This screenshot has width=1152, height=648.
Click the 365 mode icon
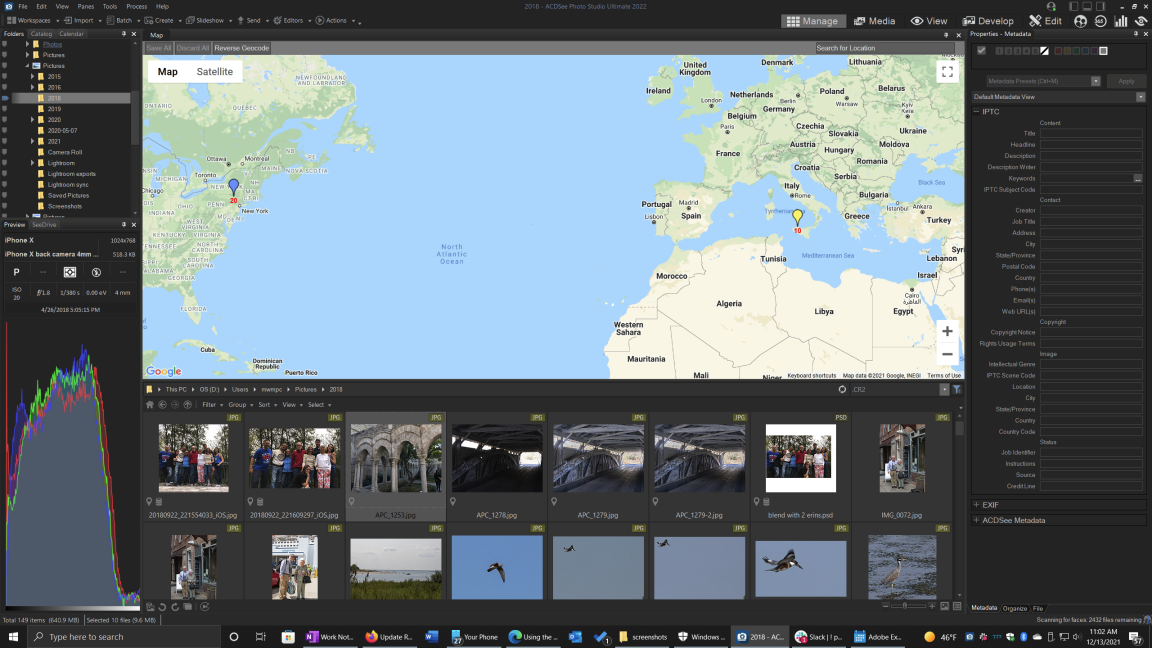tap(1100, 21)
